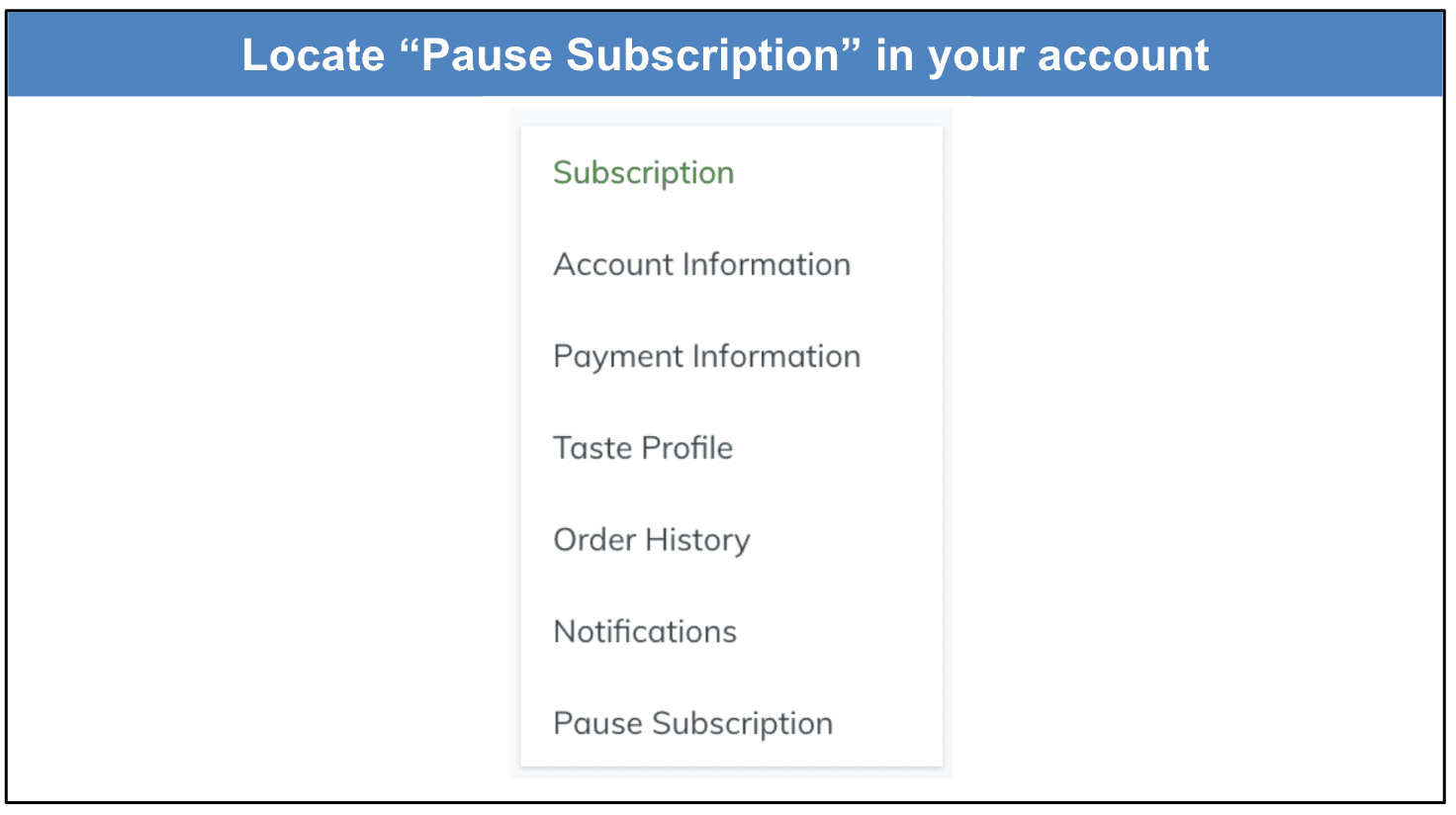Select the Notifications menu entry
This screenshot has width=1456, height=815.
point(645,631)
